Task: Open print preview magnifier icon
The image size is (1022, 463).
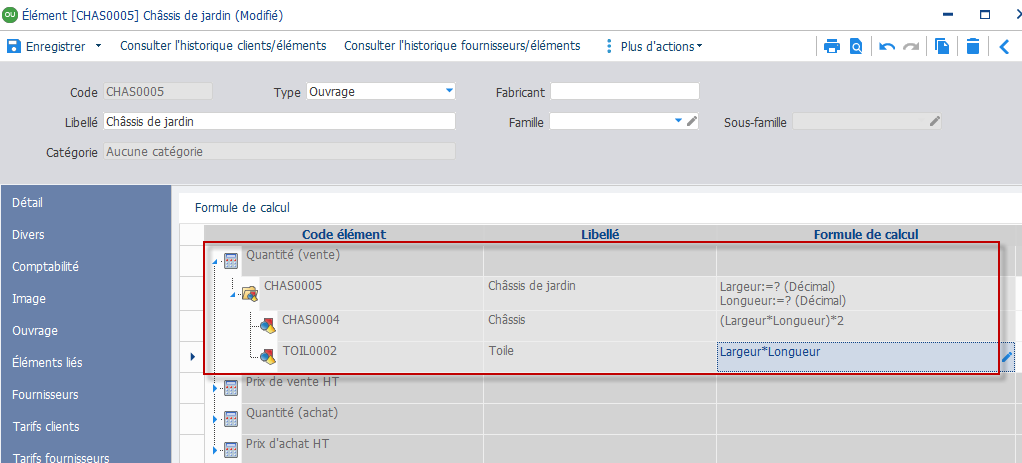Action: coord(856,46)
